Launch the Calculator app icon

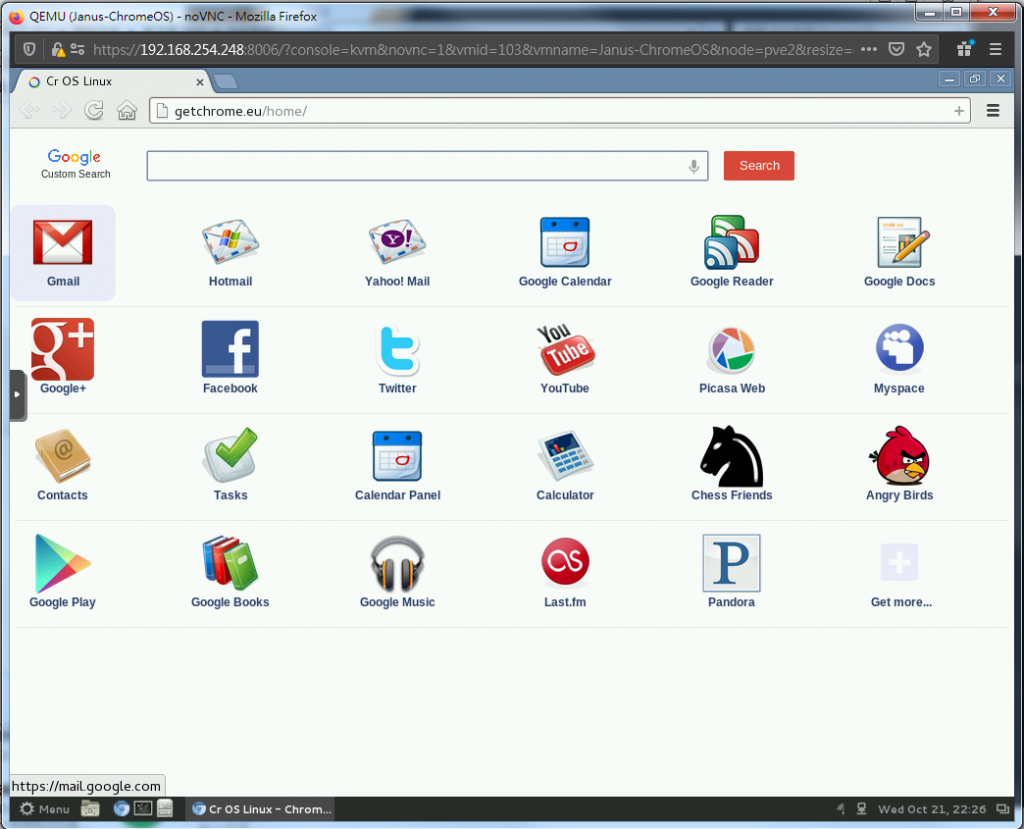coord(565,456)
